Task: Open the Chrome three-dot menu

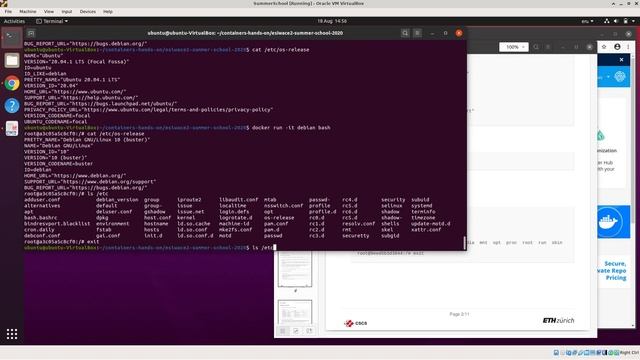Action: coord(628,47)
